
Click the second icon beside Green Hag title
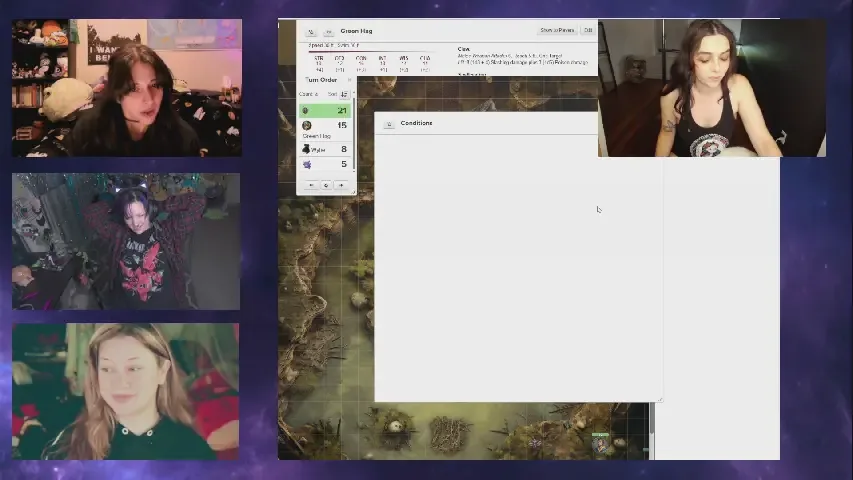pos(328,31)
